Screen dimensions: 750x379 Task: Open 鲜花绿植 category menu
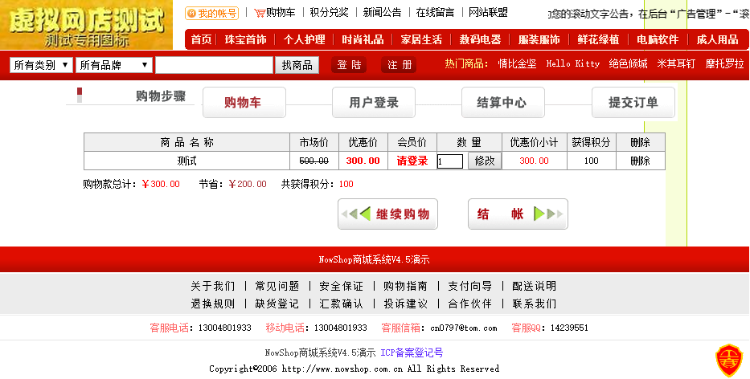[598, 40]
